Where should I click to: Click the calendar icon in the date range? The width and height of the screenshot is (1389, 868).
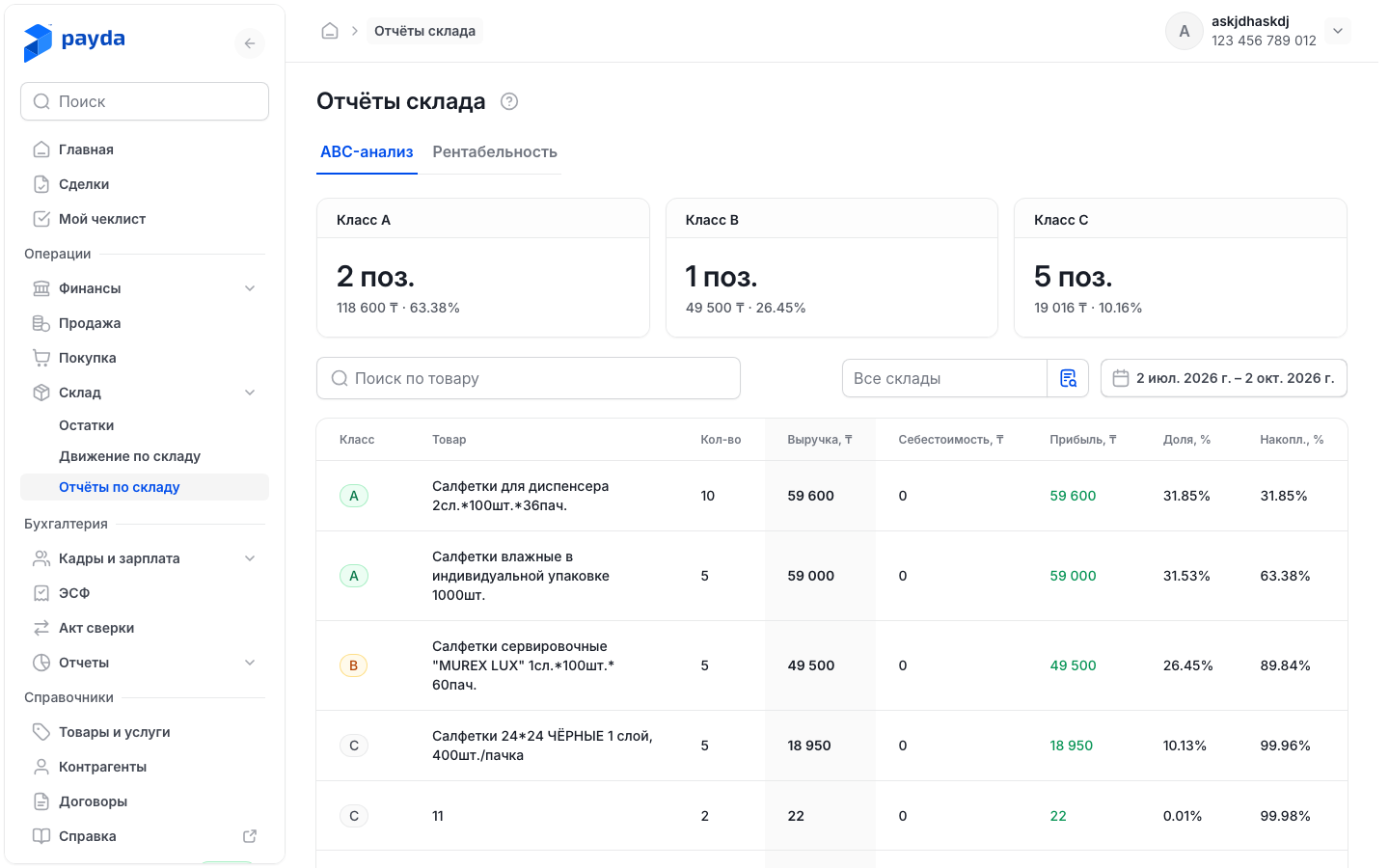pos(1121,378)
